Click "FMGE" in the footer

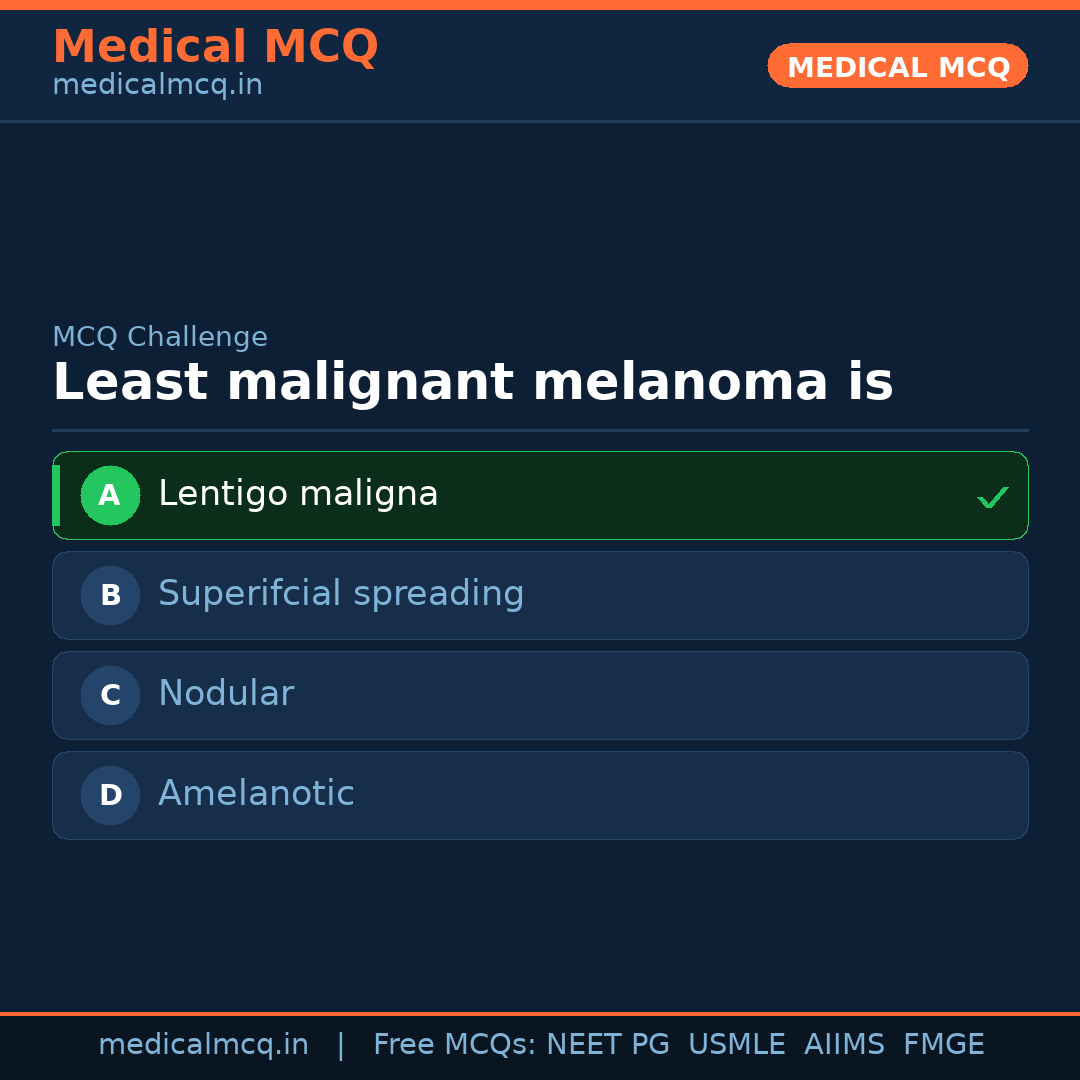(x=943, y=1045)
